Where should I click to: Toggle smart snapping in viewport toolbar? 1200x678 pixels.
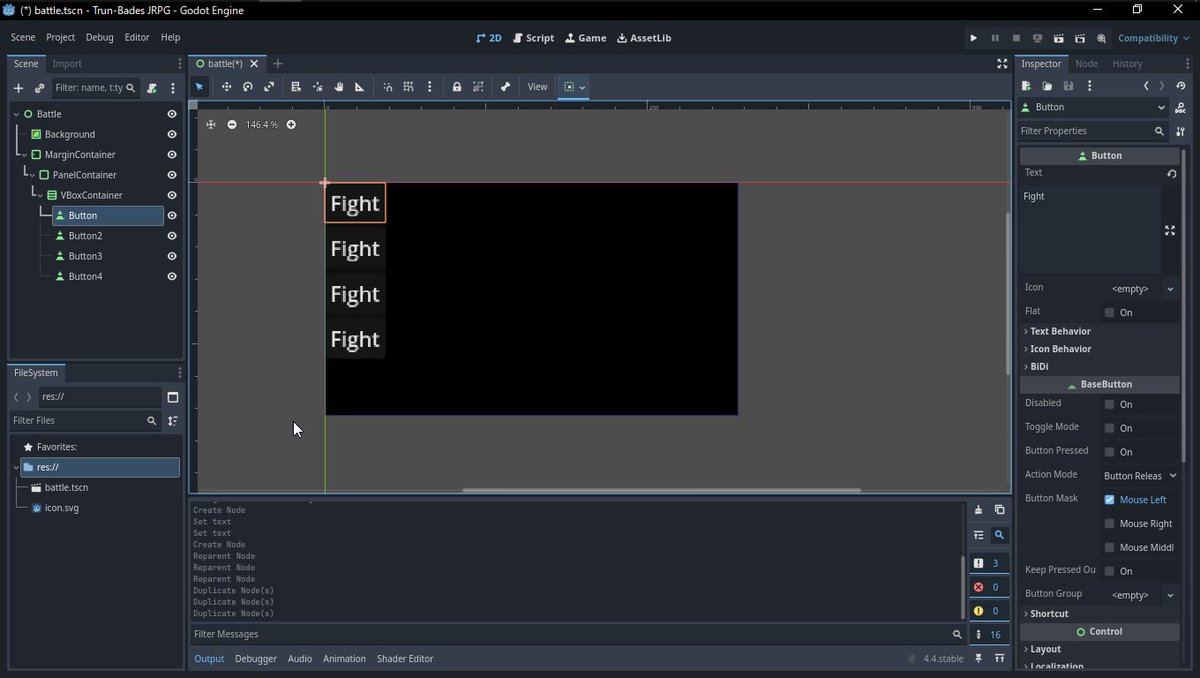click(388, 87)
